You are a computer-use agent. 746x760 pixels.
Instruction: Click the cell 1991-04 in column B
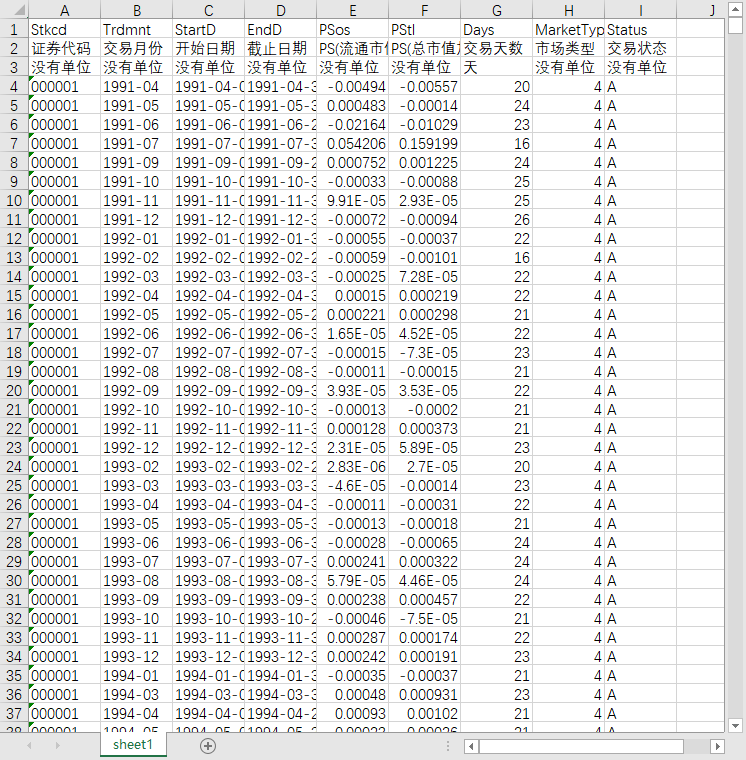click(x=137, y=87)
